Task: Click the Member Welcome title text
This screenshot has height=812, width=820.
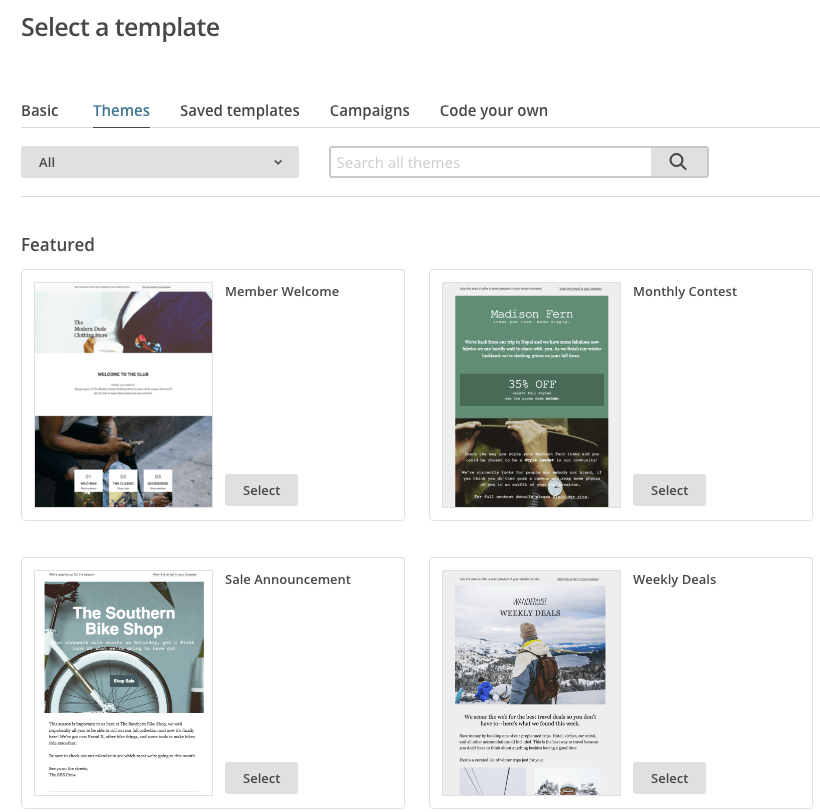Action: (282, 291)
